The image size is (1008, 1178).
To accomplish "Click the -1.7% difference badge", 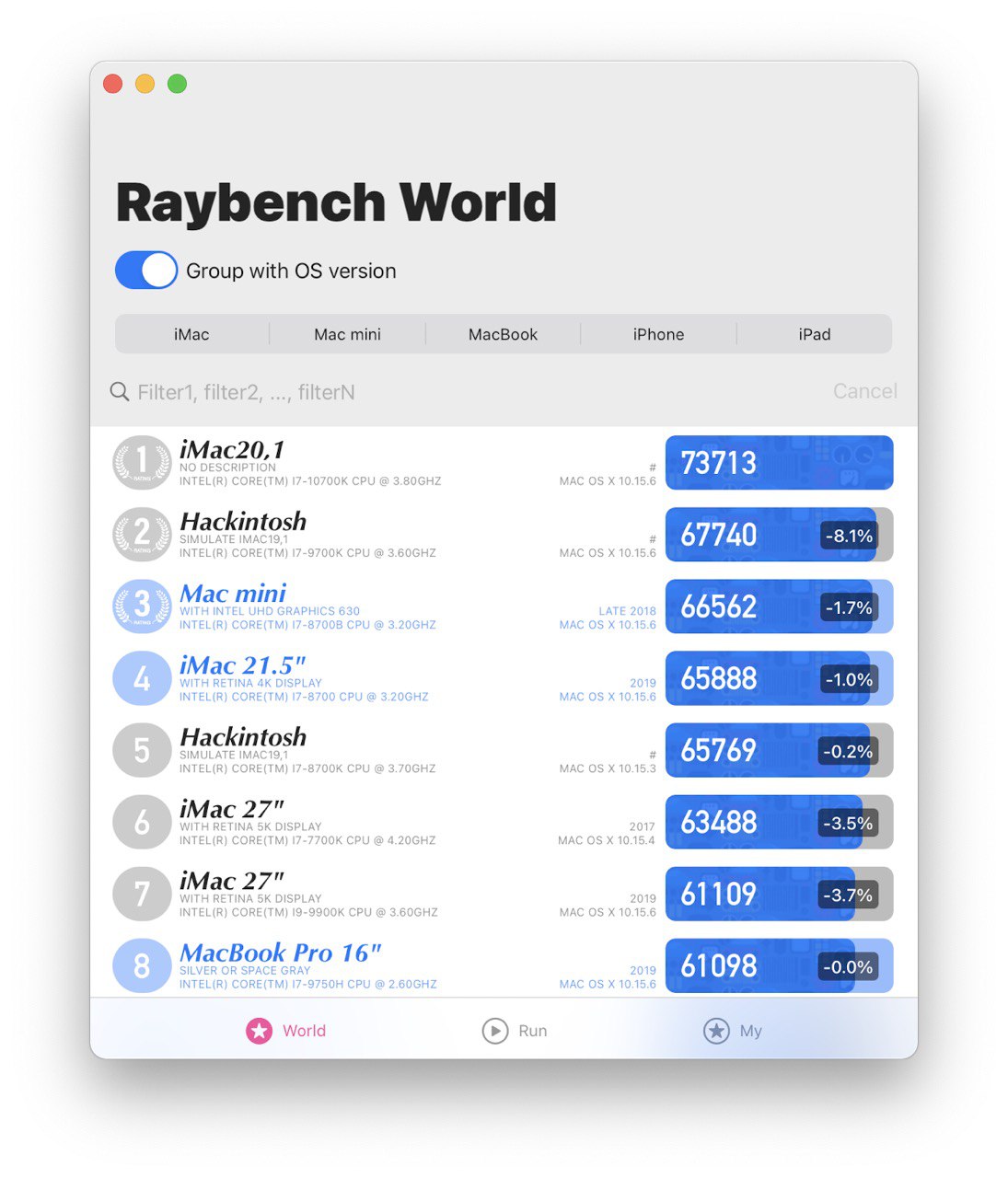I will tap(849, 606).
